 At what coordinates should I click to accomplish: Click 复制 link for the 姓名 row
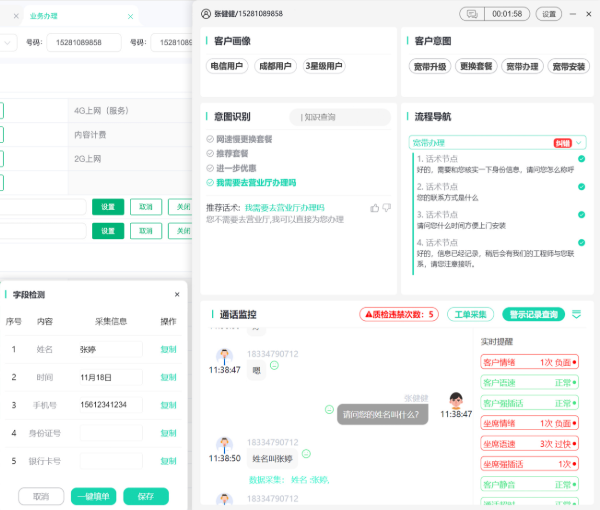(x=168, y=350)
